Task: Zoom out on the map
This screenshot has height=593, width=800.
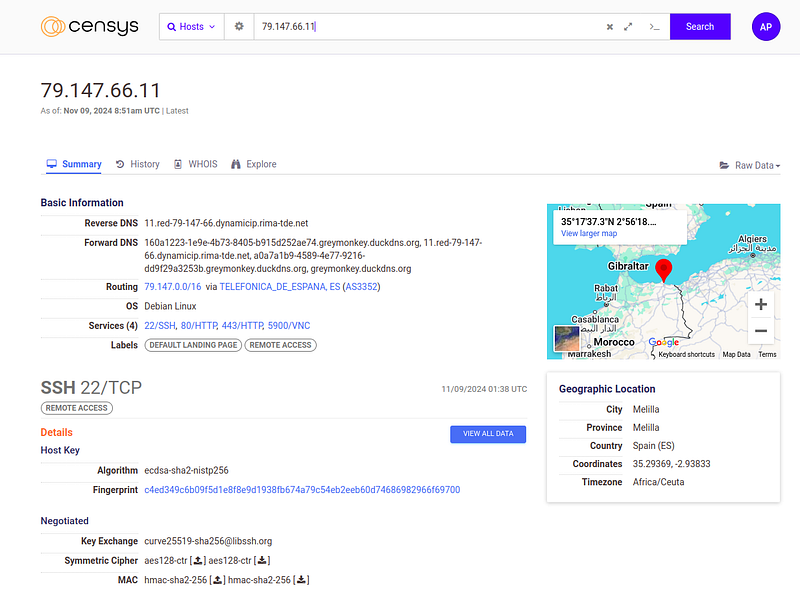Action: tap(761, 331)
